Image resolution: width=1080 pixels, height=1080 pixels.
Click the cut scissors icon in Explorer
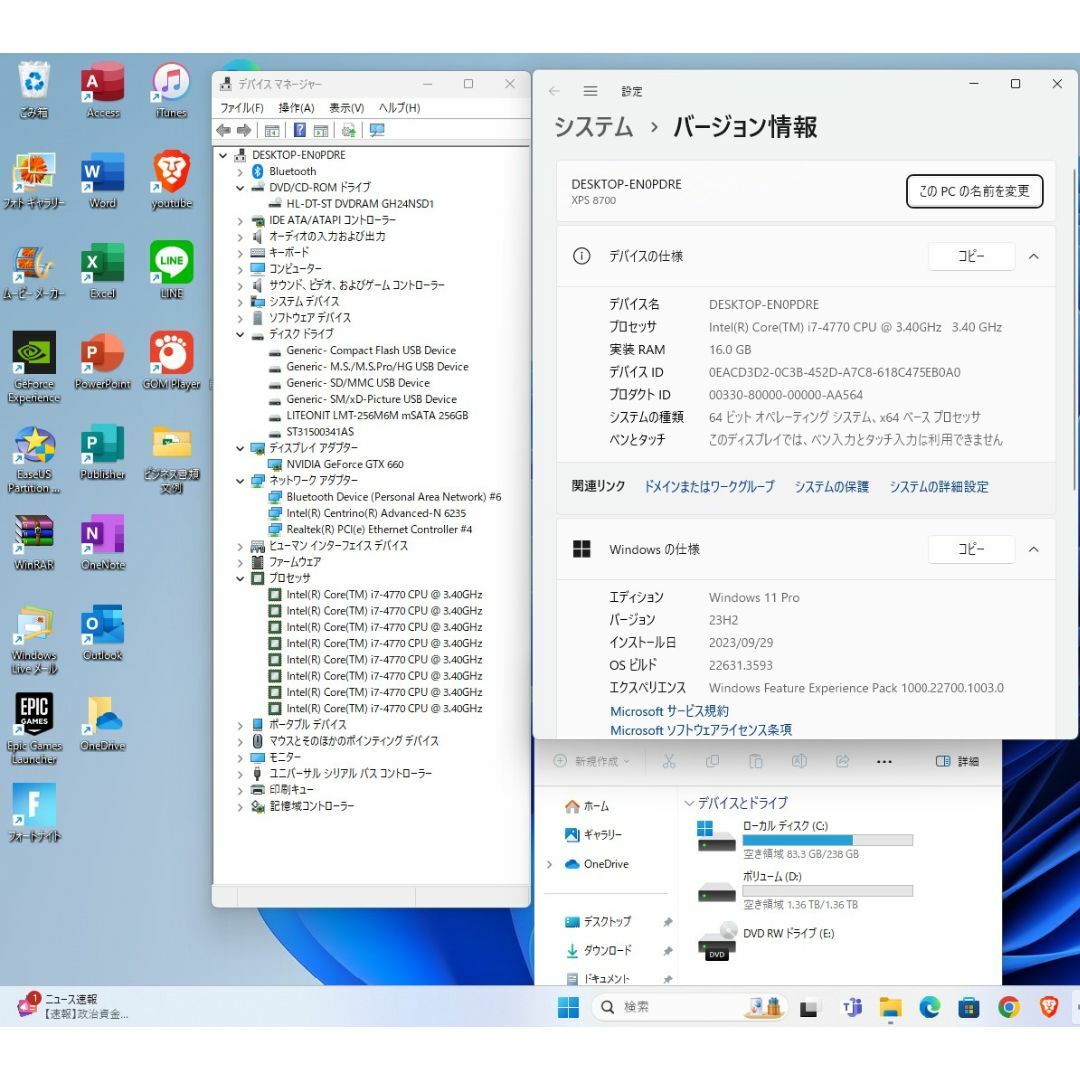(669, 761)
